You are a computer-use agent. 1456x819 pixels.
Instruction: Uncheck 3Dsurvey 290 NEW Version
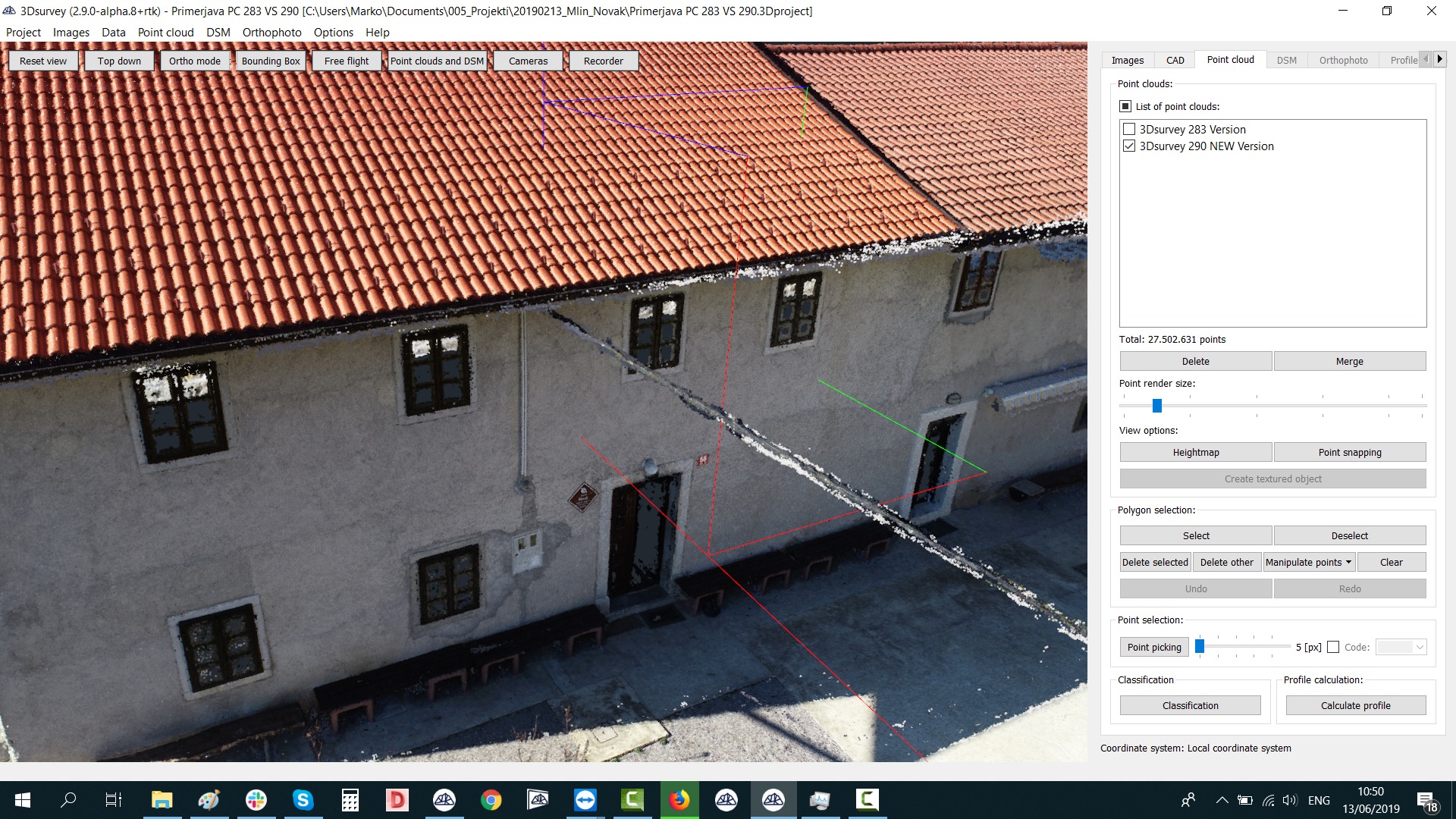(x=1129, y=146)
